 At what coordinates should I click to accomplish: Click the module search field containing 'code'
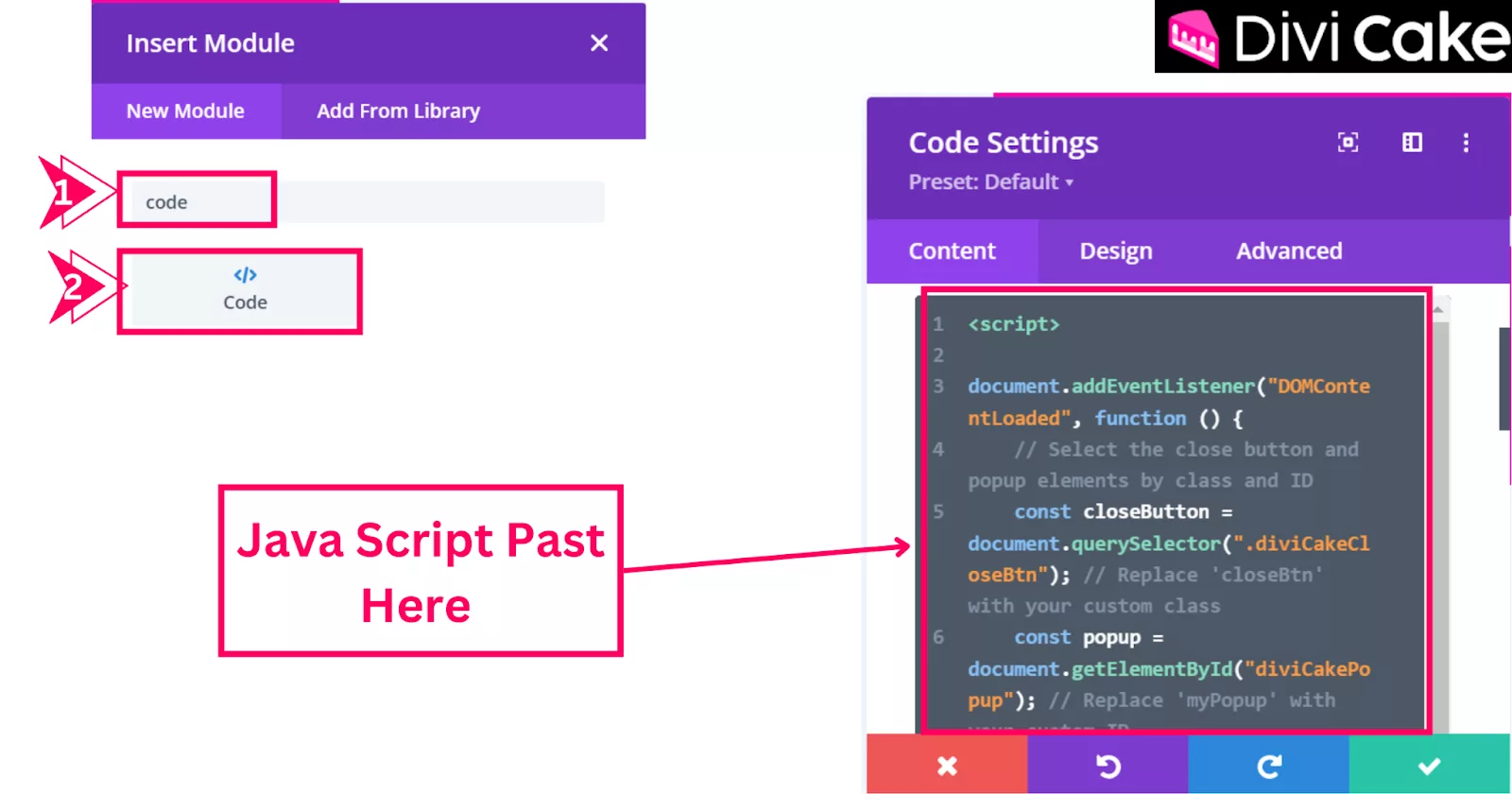368,202
